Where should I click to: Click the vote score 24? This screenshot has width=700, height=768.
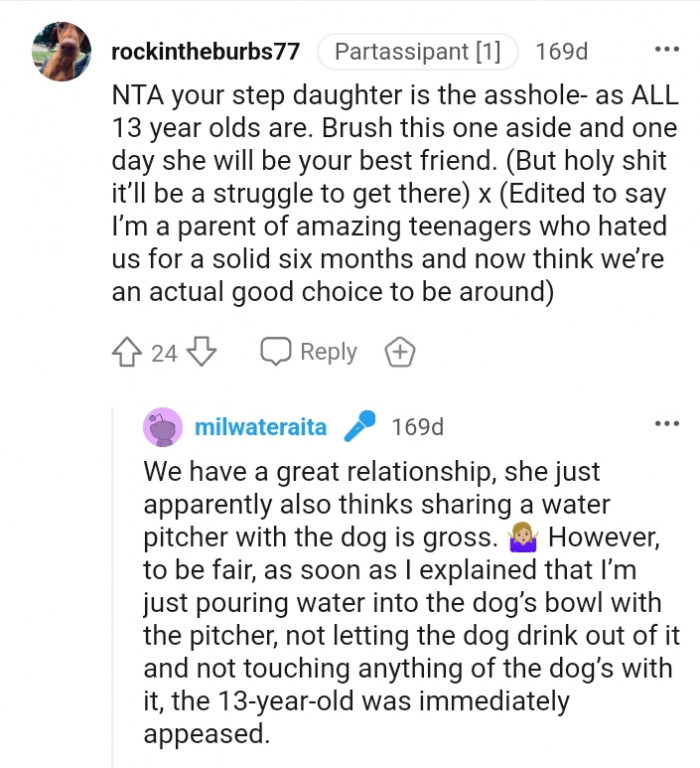(164, 352)
